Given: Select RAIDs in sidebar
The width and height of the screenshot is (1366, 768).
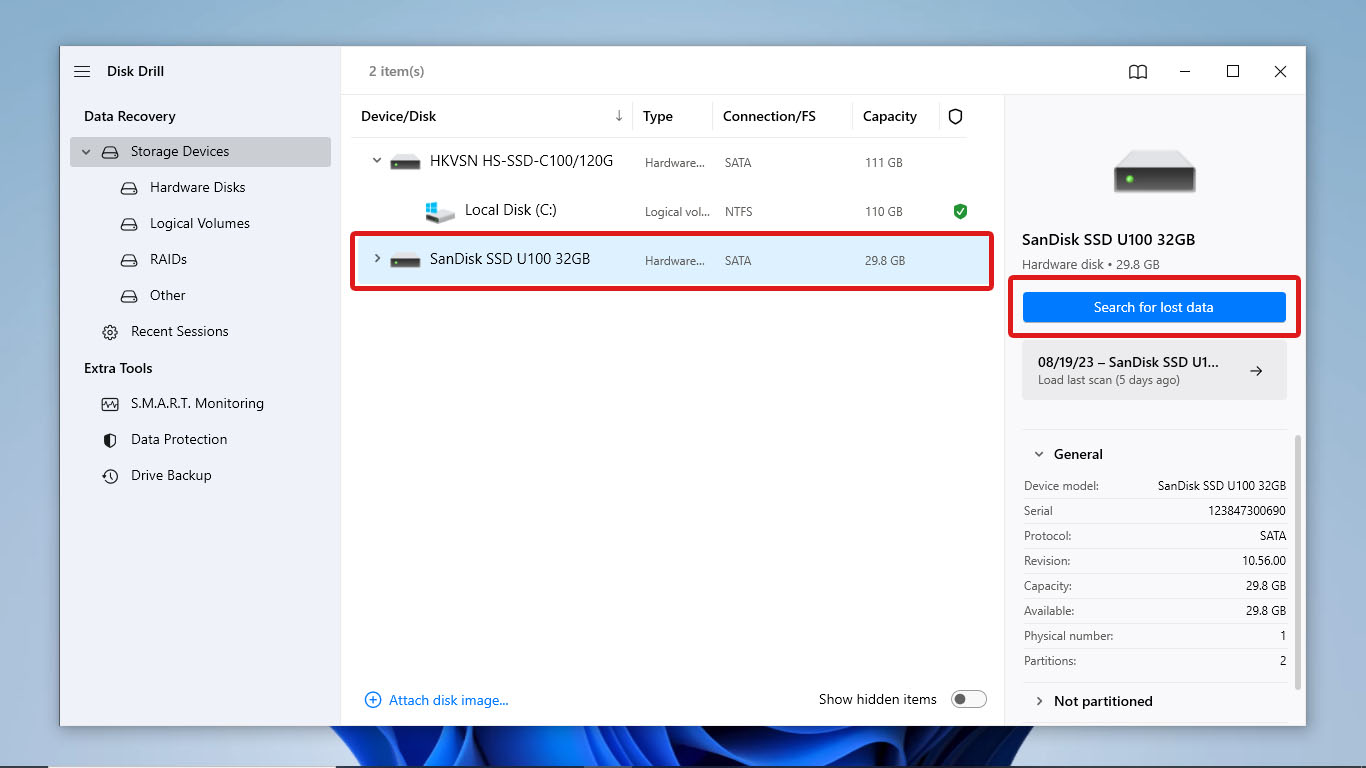Looking at the screenshot, I should pyautogui.click(x=168, y=260).
